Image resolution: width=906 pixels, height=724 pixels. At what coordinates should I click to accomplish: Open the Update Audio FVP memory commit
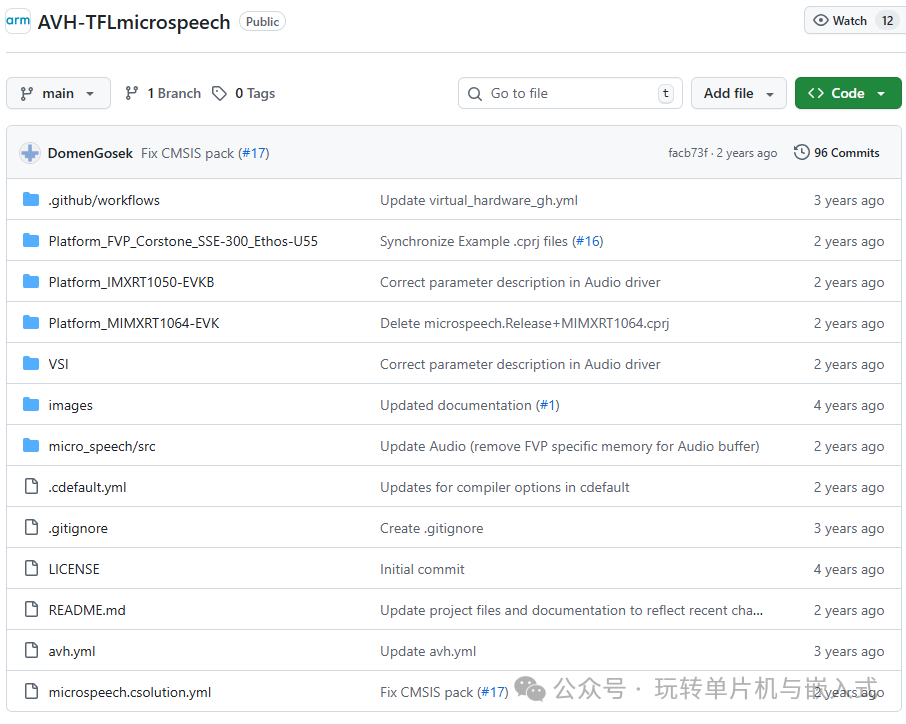point(569,447)
